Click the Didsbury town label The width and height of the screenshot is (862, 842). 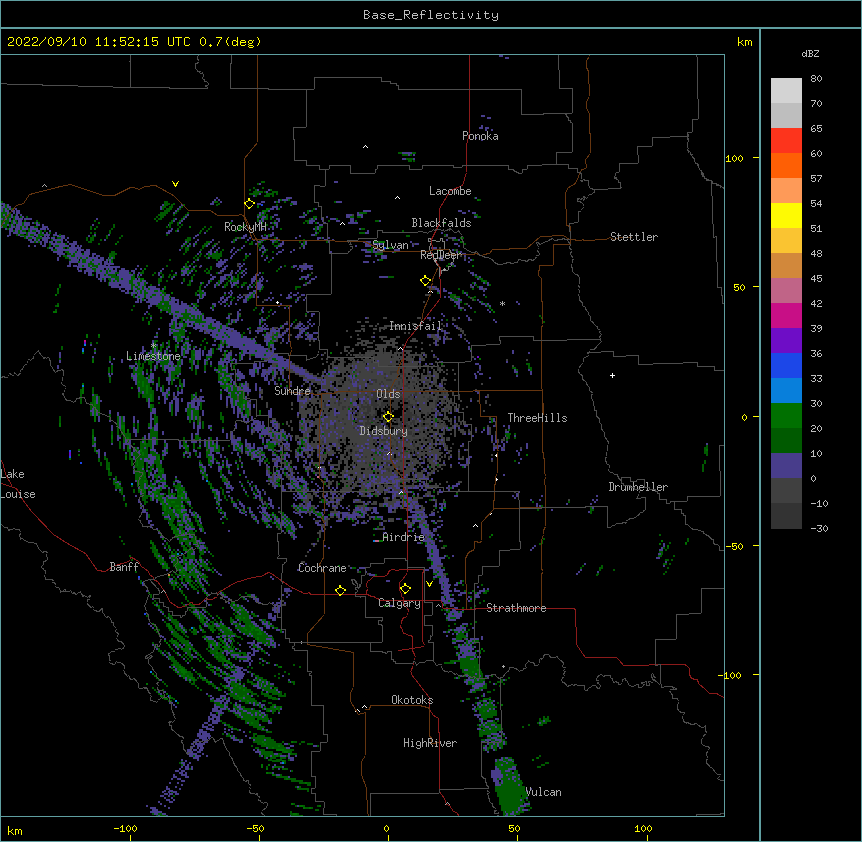(x=383, y=431)
